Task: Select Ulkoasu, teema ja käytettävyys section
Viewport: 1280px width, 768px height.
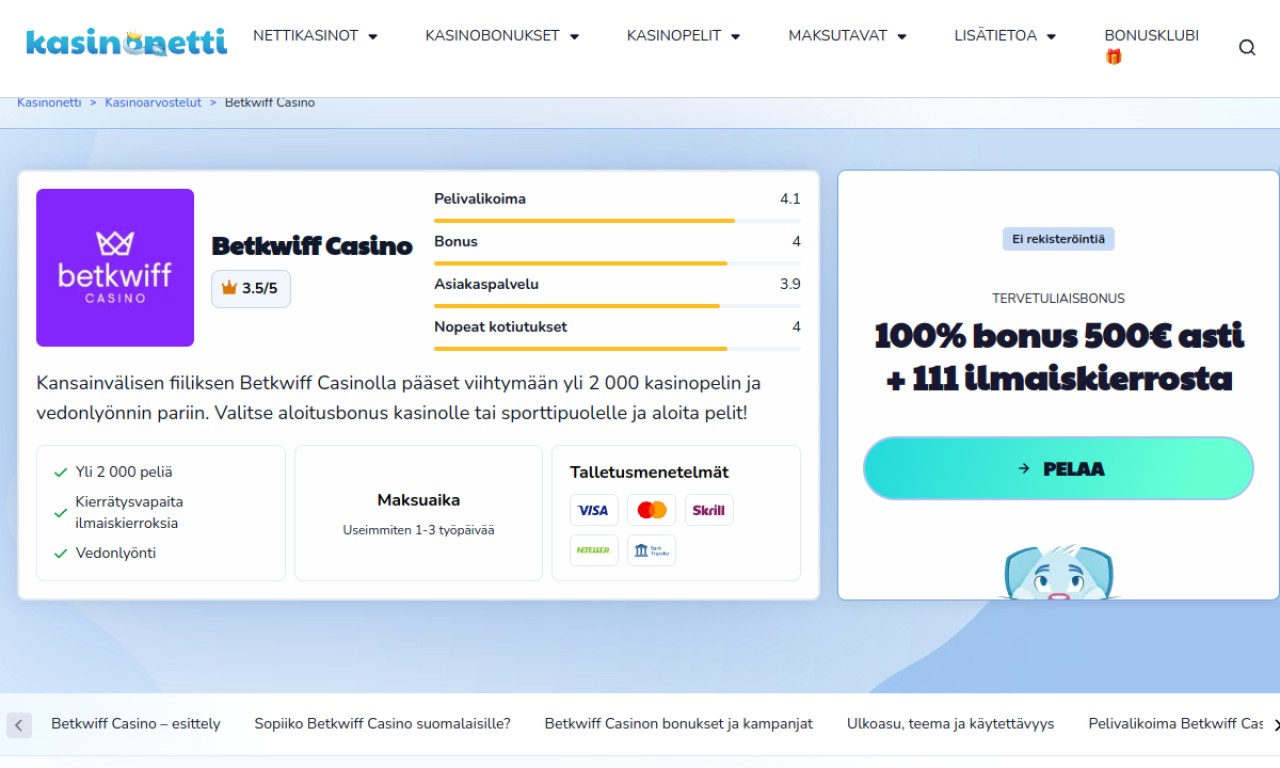Action: 950,723
